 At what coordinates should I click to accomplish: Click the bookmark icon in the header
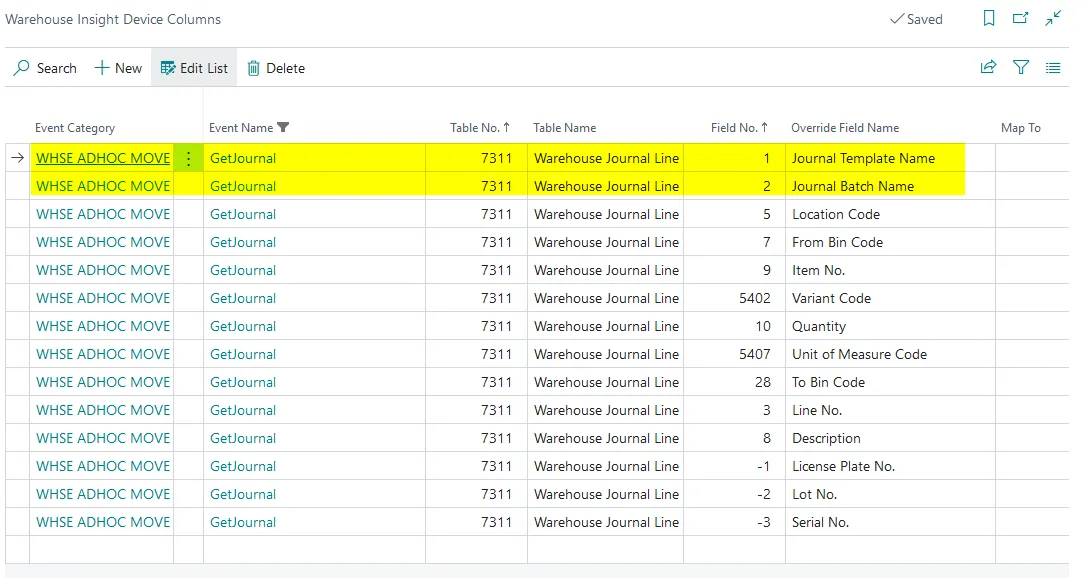989,19
